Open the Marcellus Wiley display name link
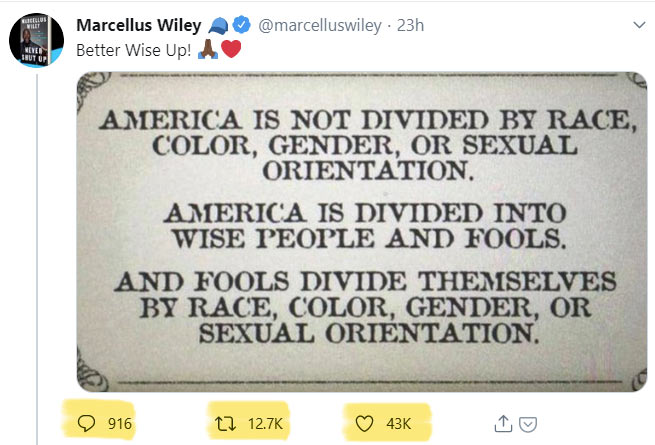The height and width of the screenshot is (445, 655). tap(140, 25)
